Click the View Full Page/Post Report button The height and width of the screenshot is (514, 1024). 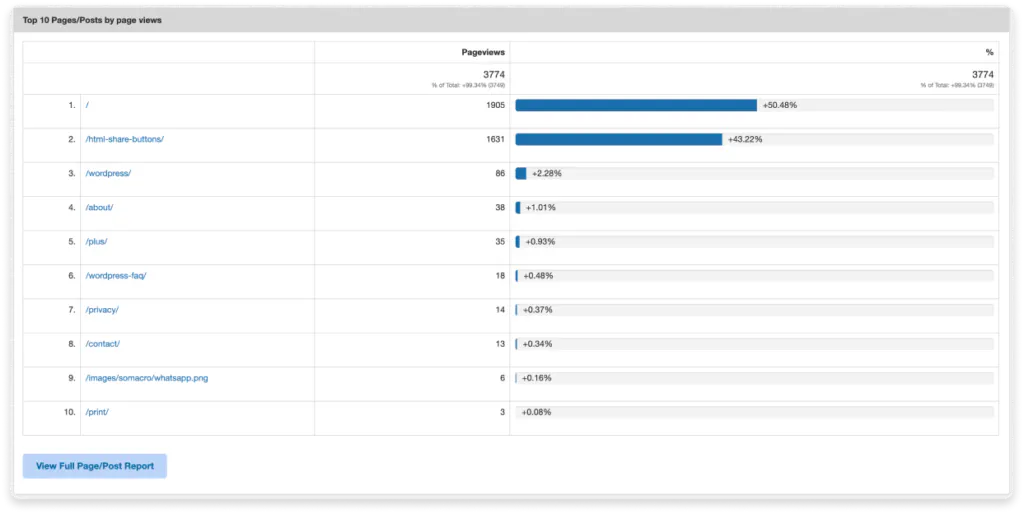tap(95, 466)
